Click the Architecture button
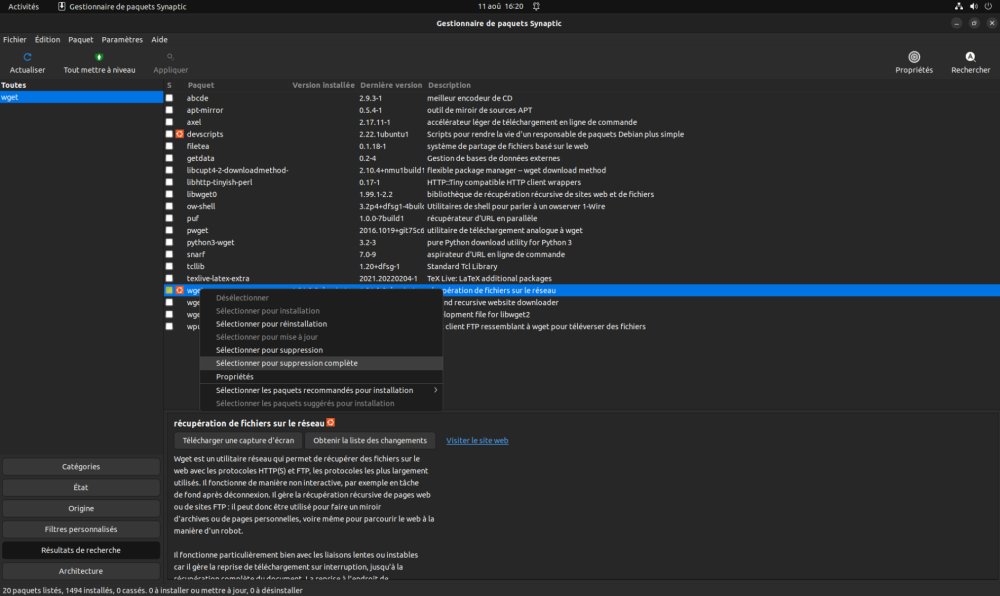 pyautogui.click(x=81, y=571)
